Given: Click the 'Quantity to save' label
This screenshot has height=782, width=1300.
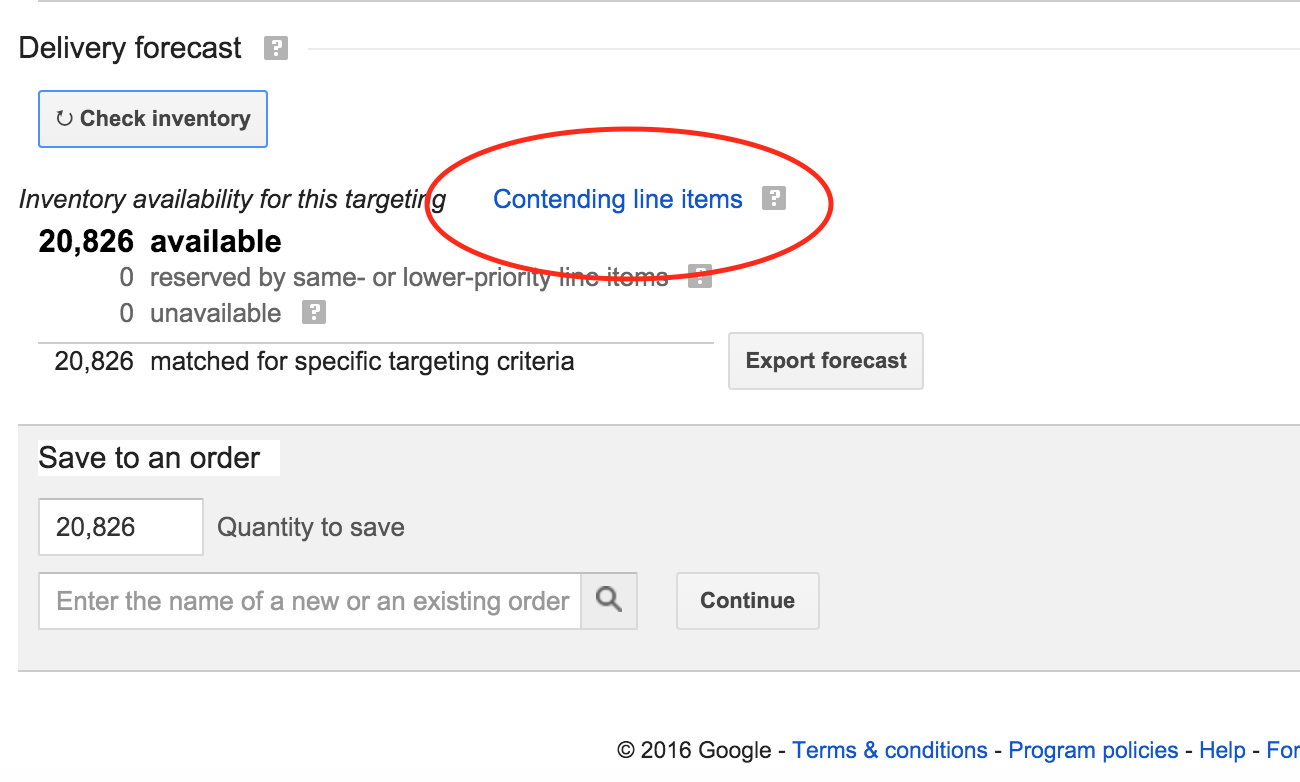Looking at the screenshot, I should click(x=311, y=528).
